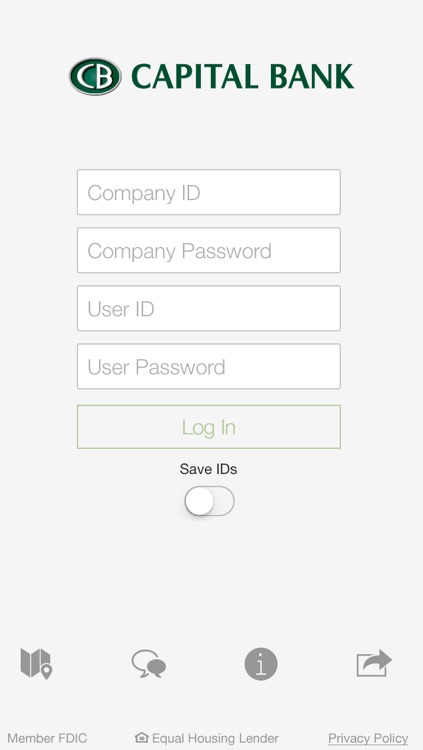Viewport: 423px width, 750px height.
Task: Select the Company Password field
Action: point(209,250)
